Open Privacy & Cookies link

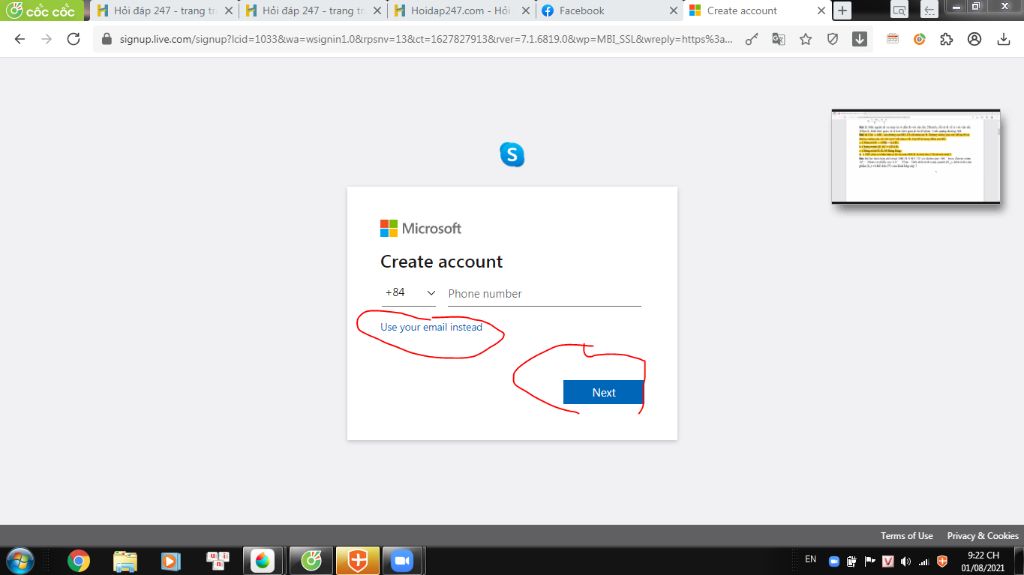click(982, 535)
